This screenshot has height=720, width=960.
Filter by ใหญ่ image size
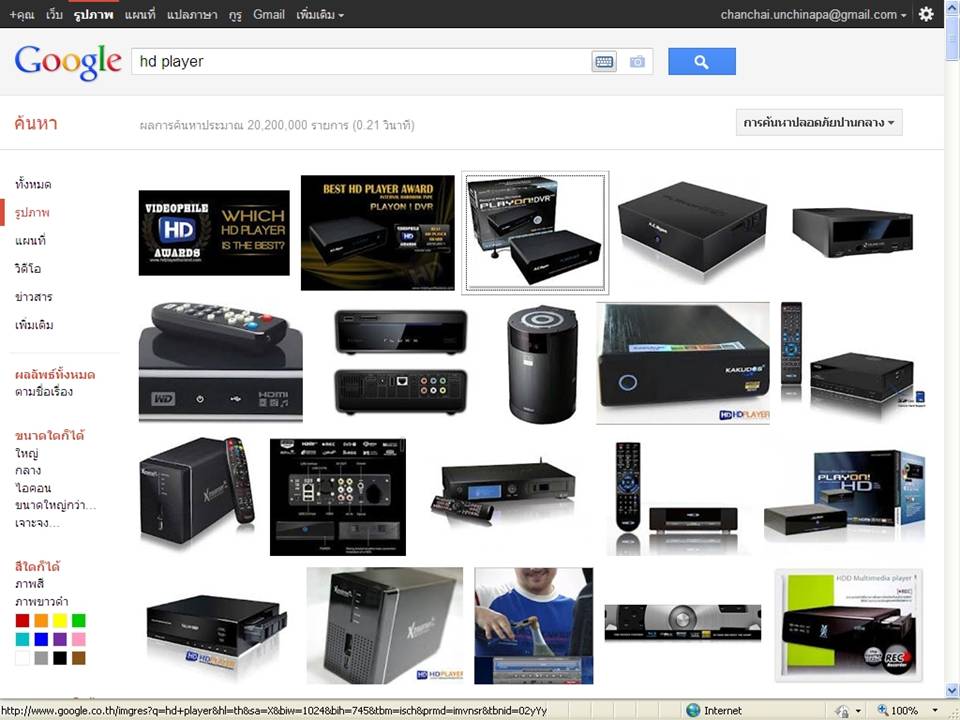(27, 453)
